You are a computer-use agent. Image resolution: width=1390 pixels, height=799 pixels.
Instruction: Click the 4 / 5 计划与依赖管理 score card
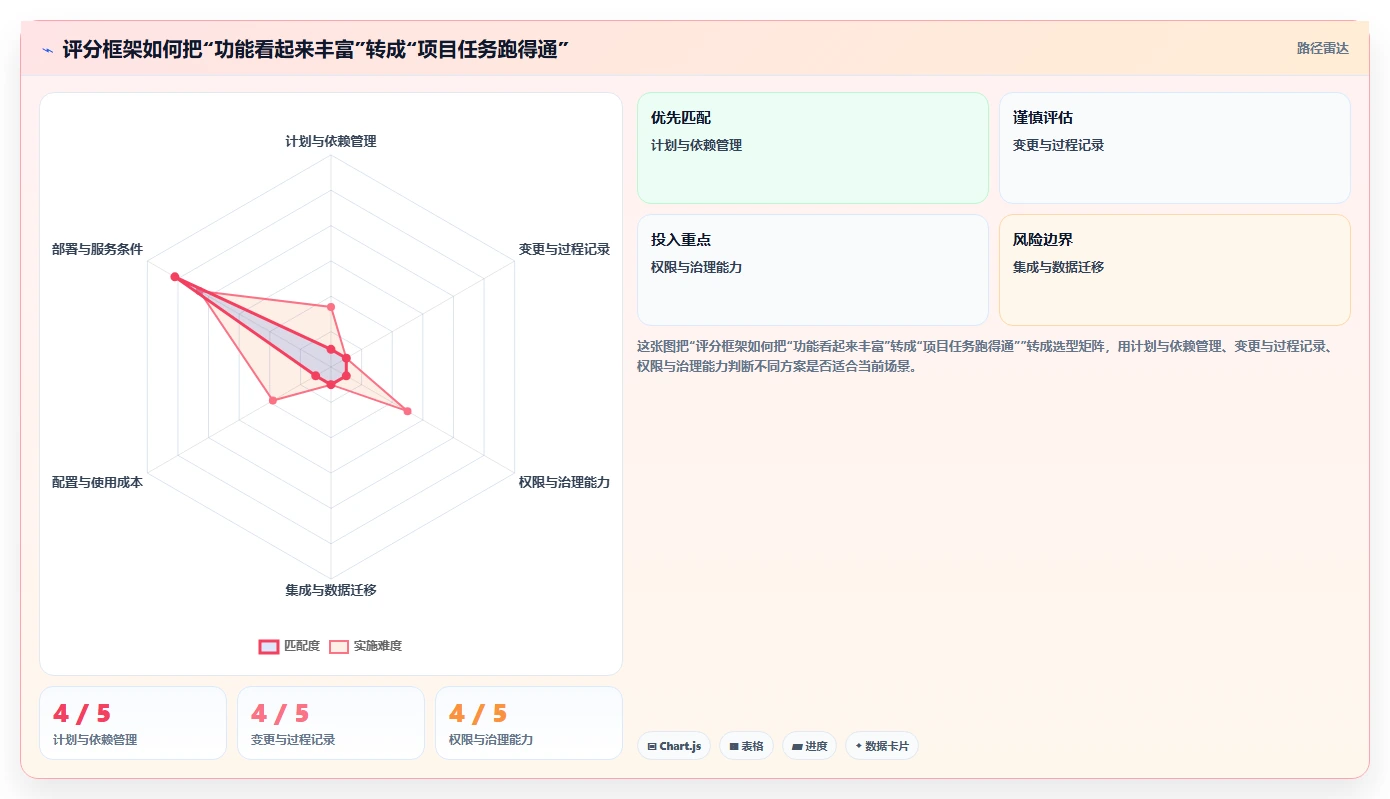[133, 723]
